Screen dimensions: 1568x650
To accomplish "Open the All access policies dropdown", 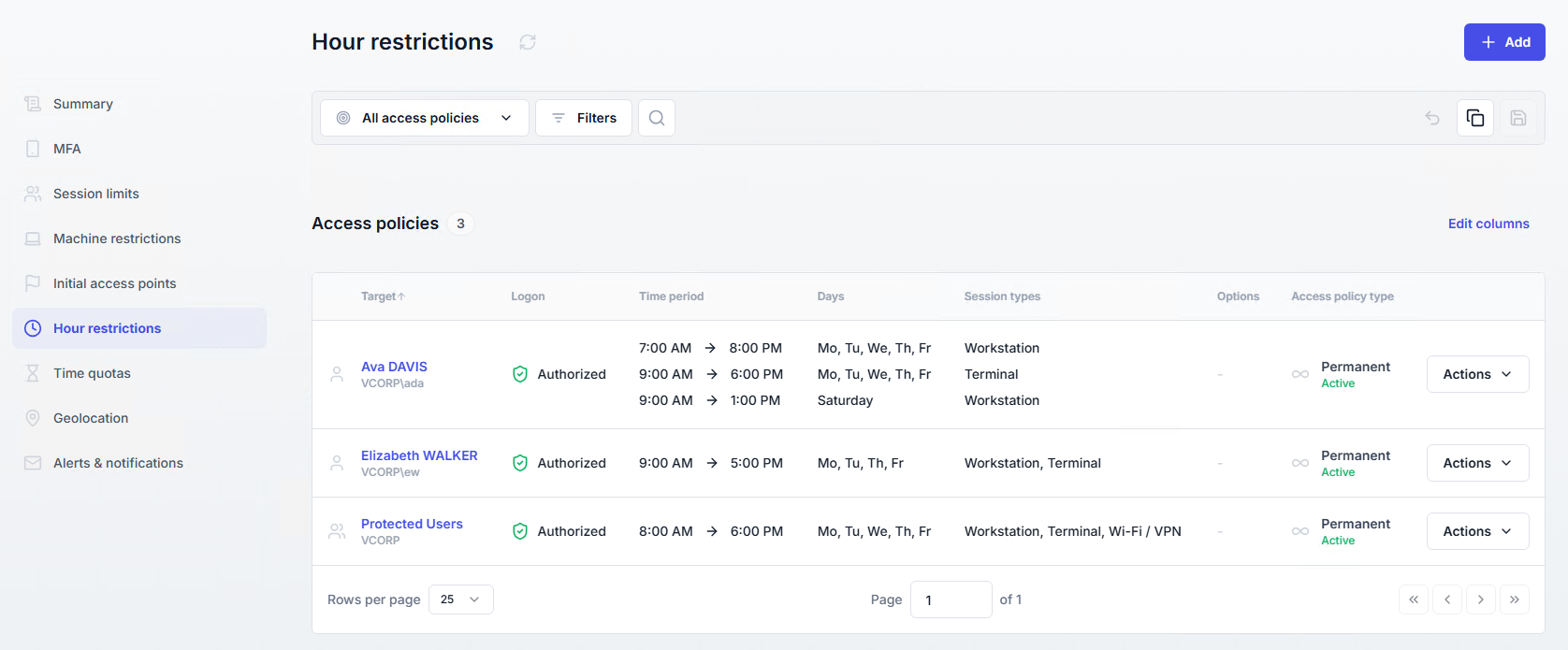I will 425,118.
